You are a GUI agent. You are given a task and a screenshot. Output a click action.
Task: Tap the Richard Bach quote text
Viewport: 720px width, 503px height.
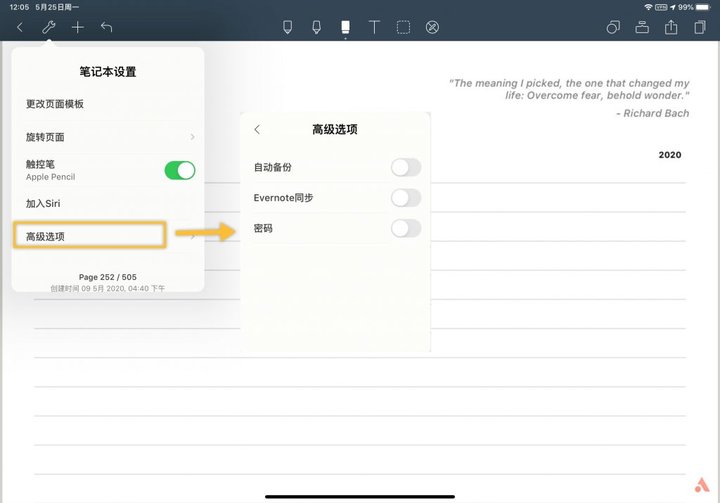pyautogui.click(x=569, y=98)
